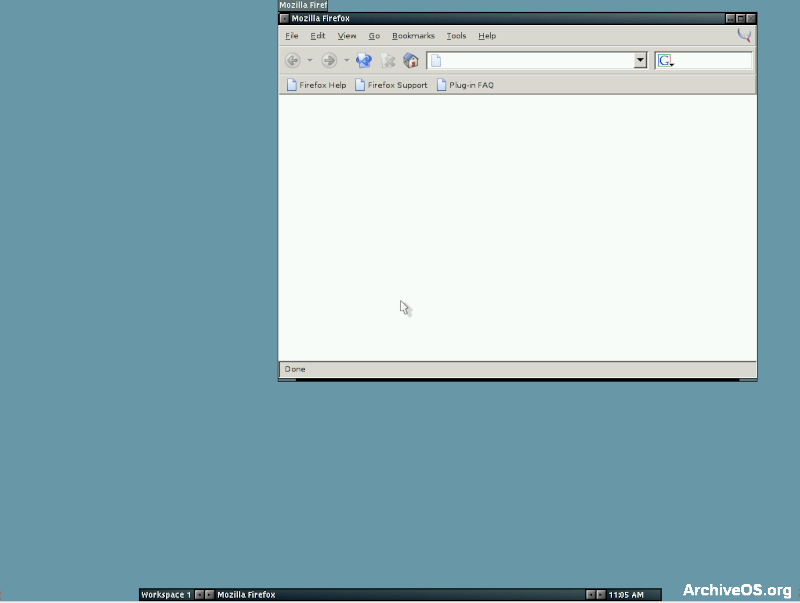Click the page icon in the address bar
Viewport: 800px width, 603px height.
[436, 61]
